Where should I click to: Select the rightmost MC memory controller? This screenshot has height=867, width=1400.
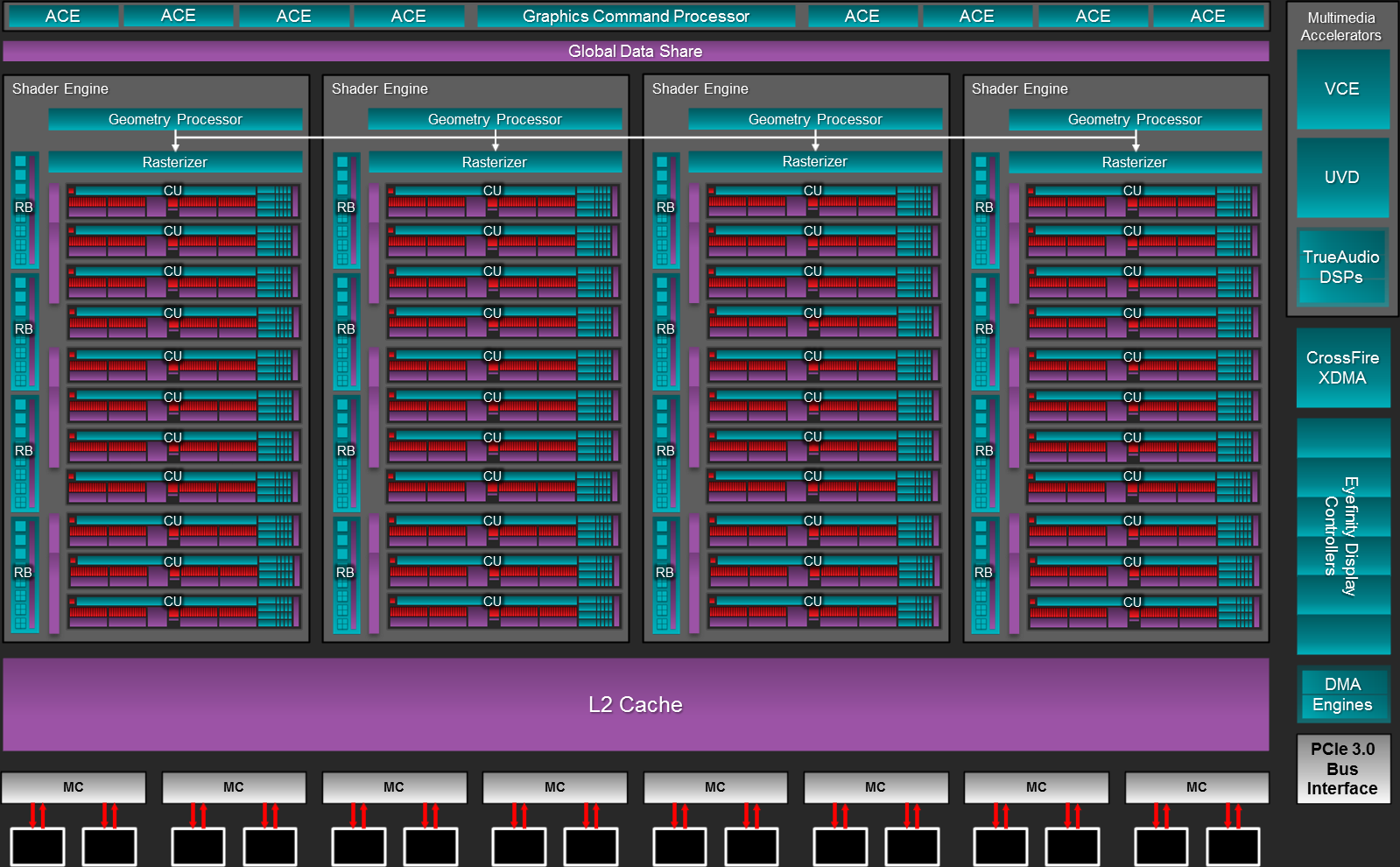[x=1196, y=787]
